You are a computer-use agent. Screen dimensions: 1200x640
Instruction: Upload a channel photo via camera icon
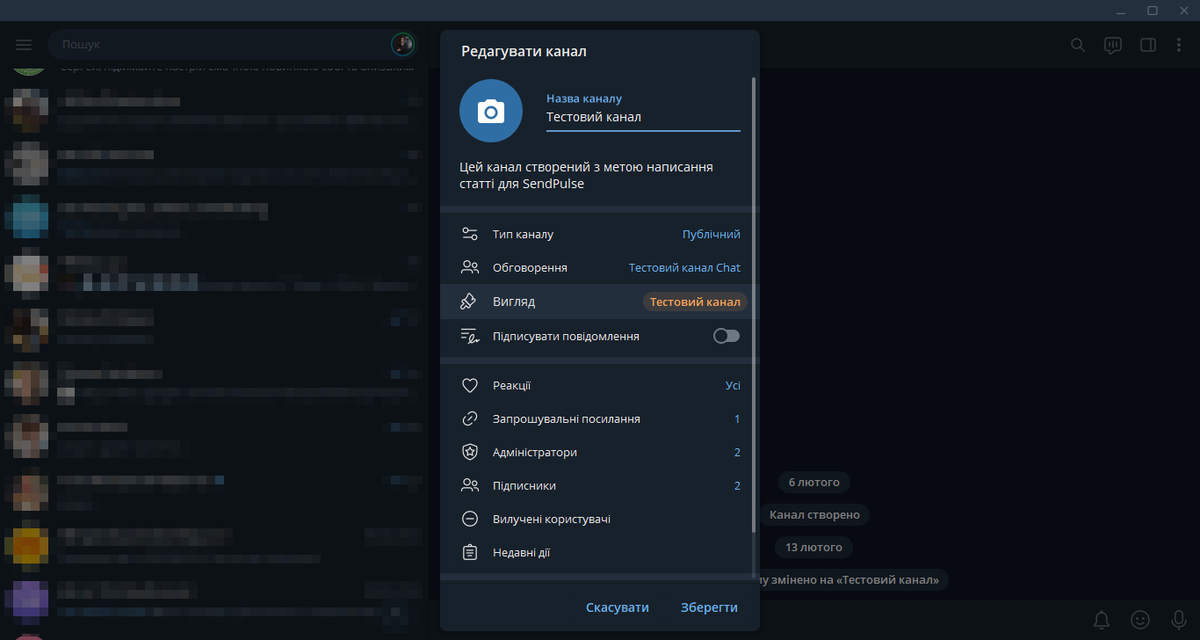[x=490, y=110]
